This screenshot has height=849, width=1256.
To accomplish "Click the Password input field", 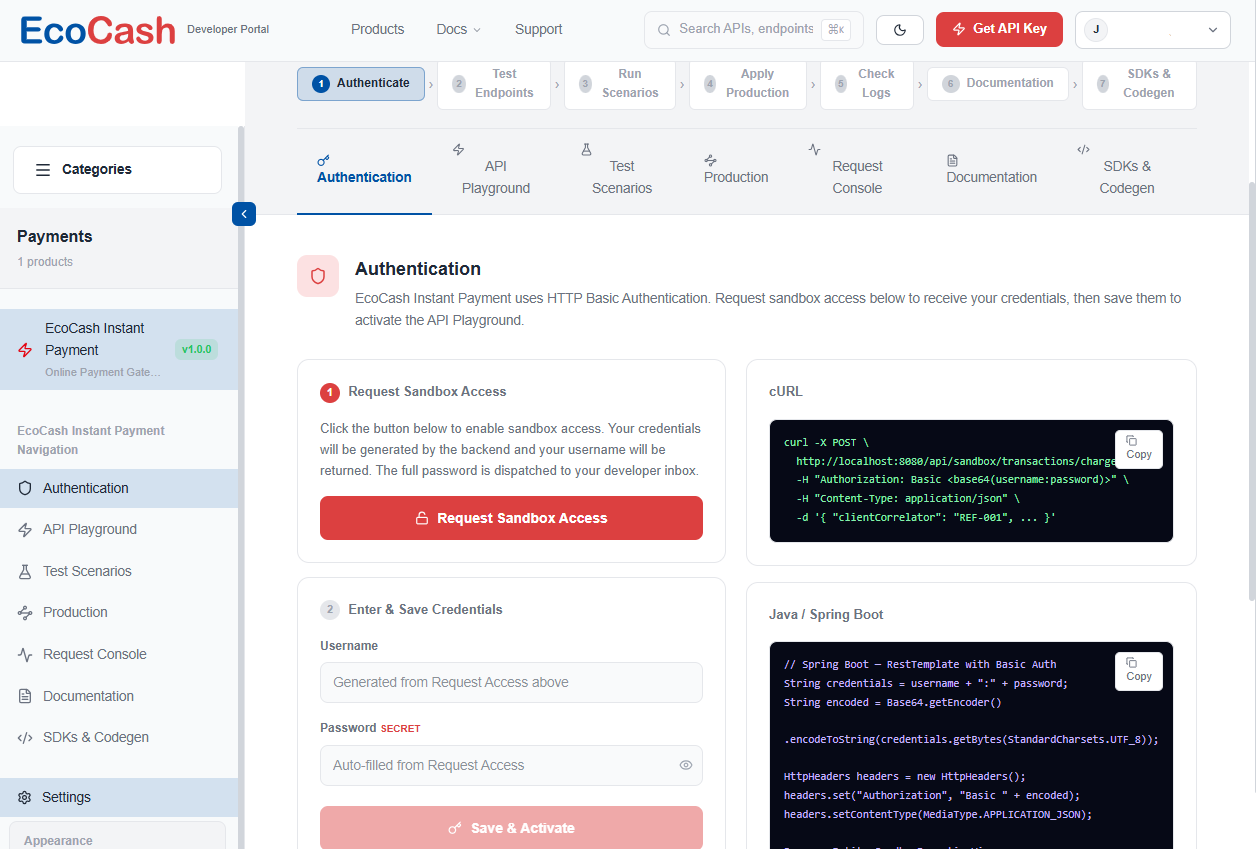I will click(x=511, y=765).
